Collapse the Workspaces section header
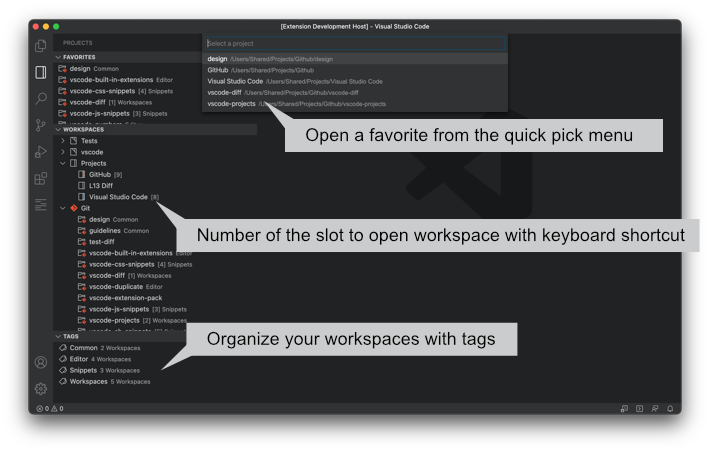Viewport: 710px width, 453px height. (58, 130)
